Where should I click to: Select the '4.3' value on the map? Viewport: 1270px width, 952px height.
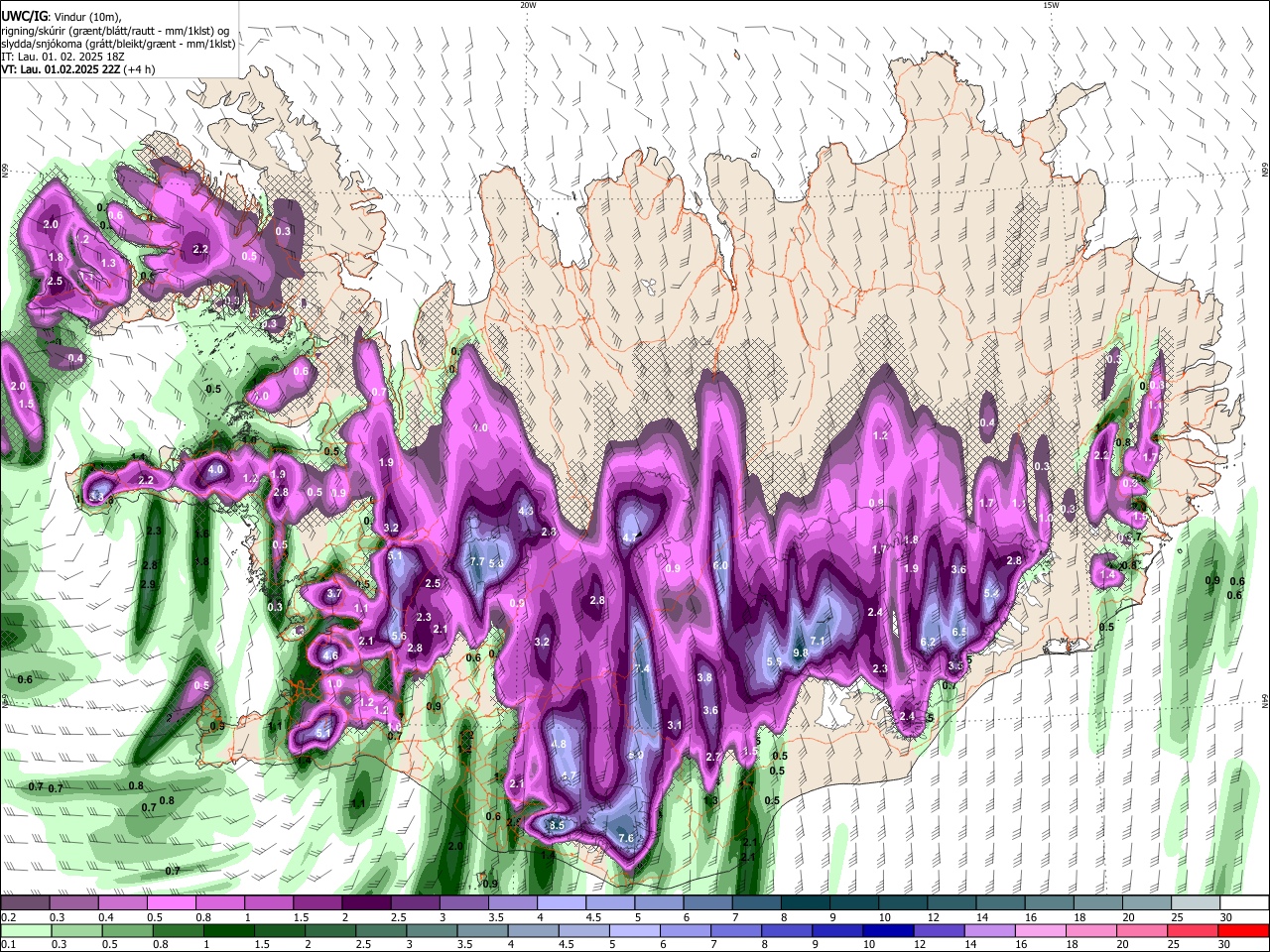point(527,512)
